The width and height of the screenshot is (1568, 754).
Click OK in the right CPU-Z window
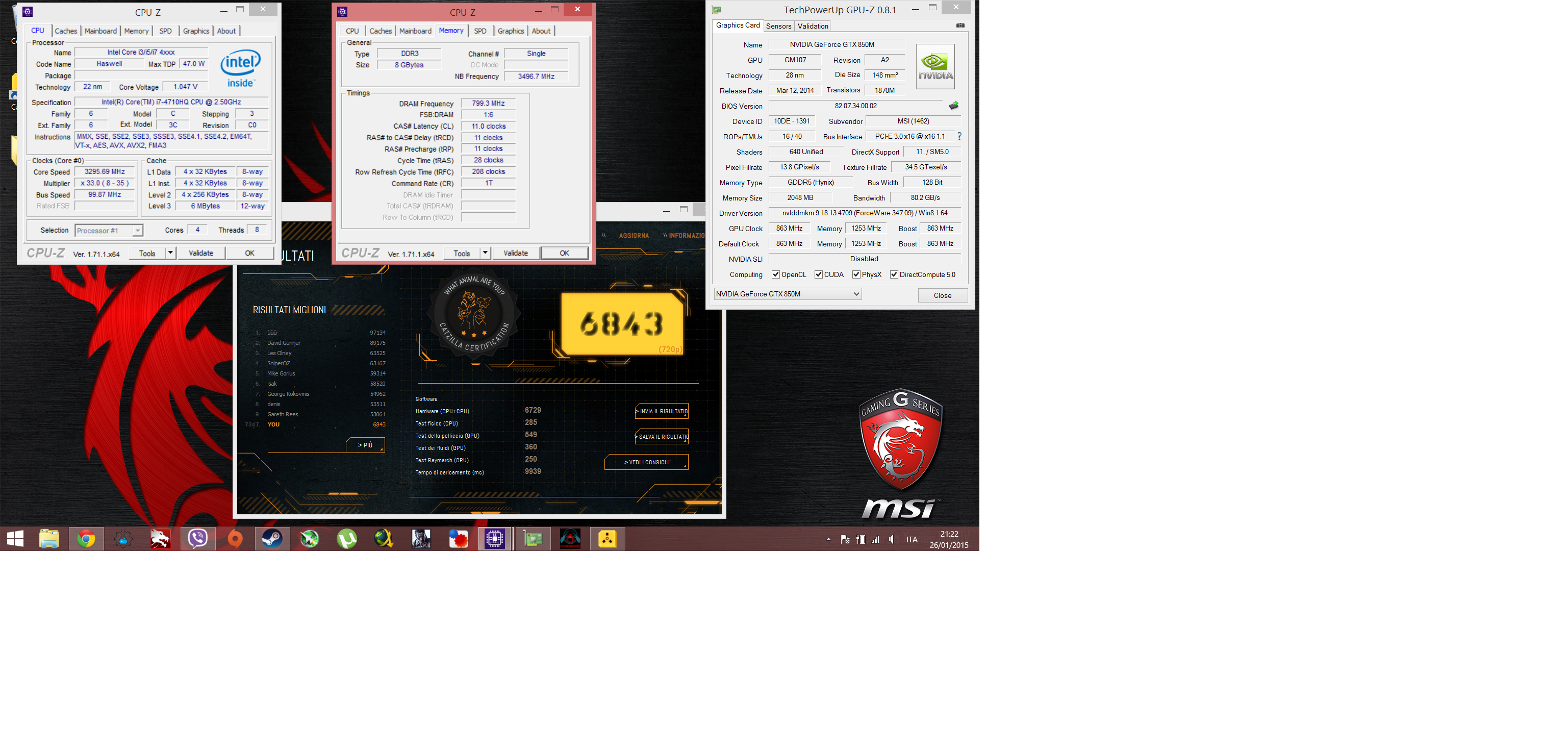coord(564,253)
